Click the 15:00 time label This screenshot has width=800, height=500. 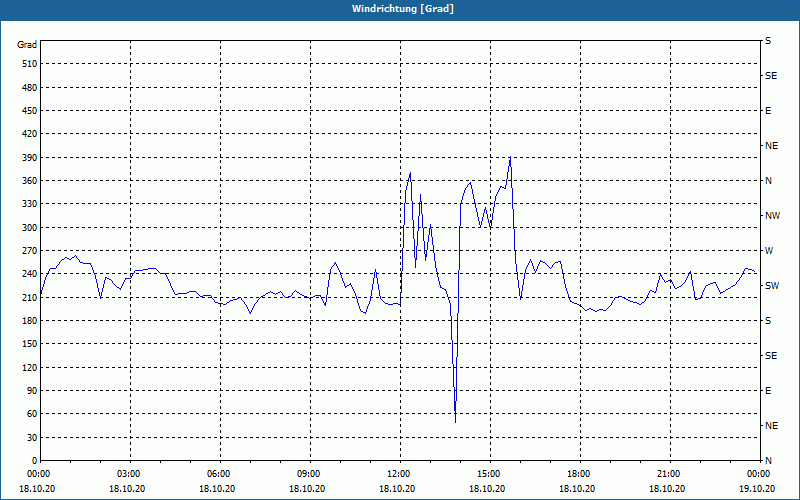click(x=487, y=474)
